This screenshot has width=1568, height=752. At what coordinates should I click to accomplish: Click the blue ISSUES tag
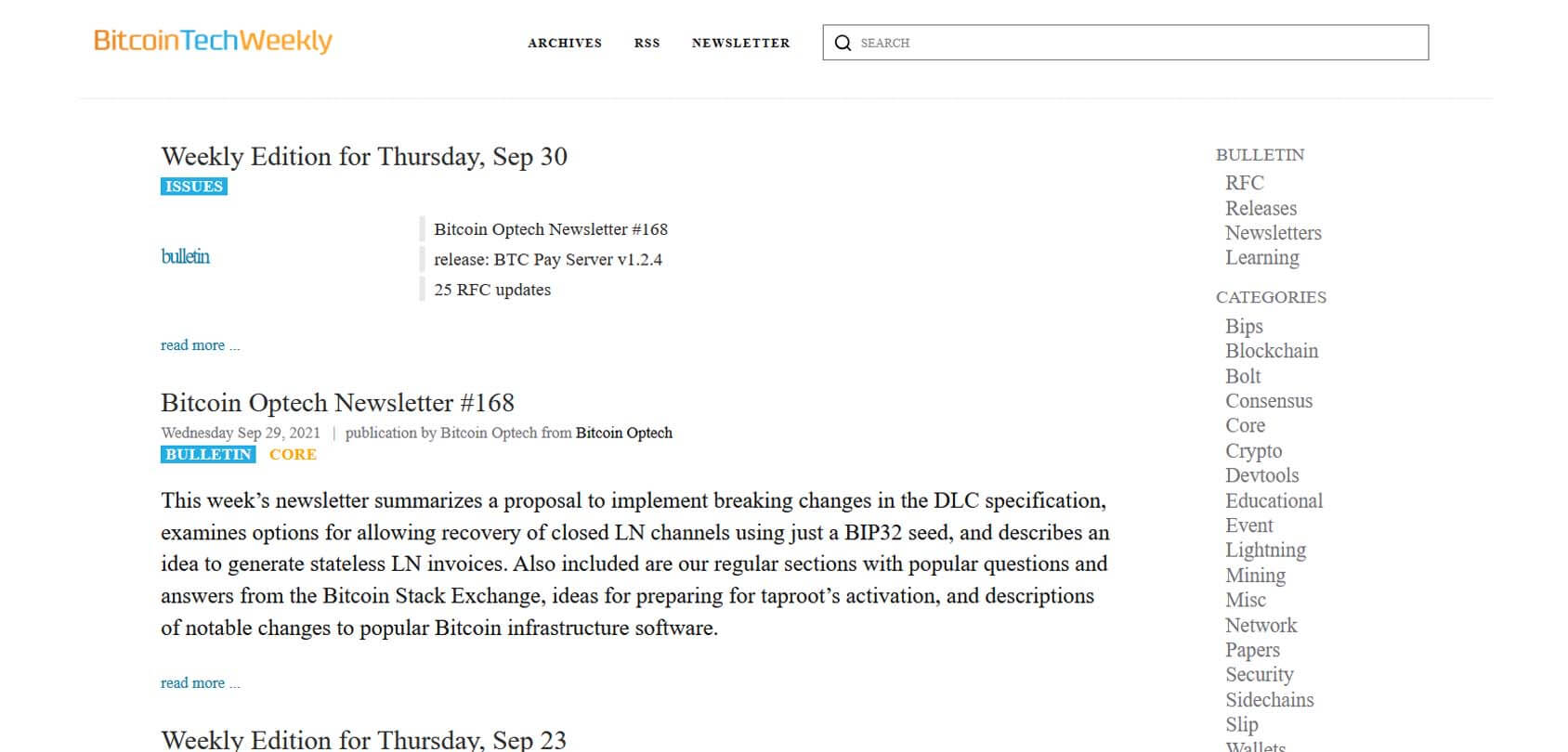(x=194, y=187)
